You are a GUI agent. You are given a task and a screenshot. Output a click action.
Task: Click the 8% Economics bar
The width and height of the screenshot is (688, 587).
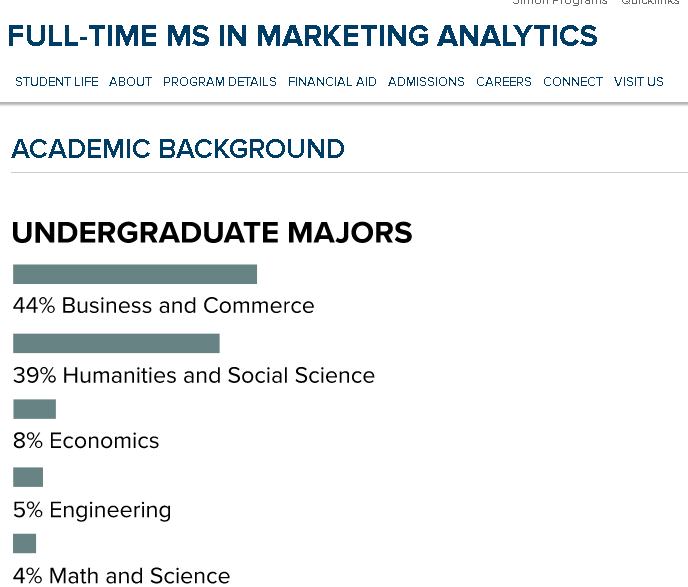[x=34, y=409]
